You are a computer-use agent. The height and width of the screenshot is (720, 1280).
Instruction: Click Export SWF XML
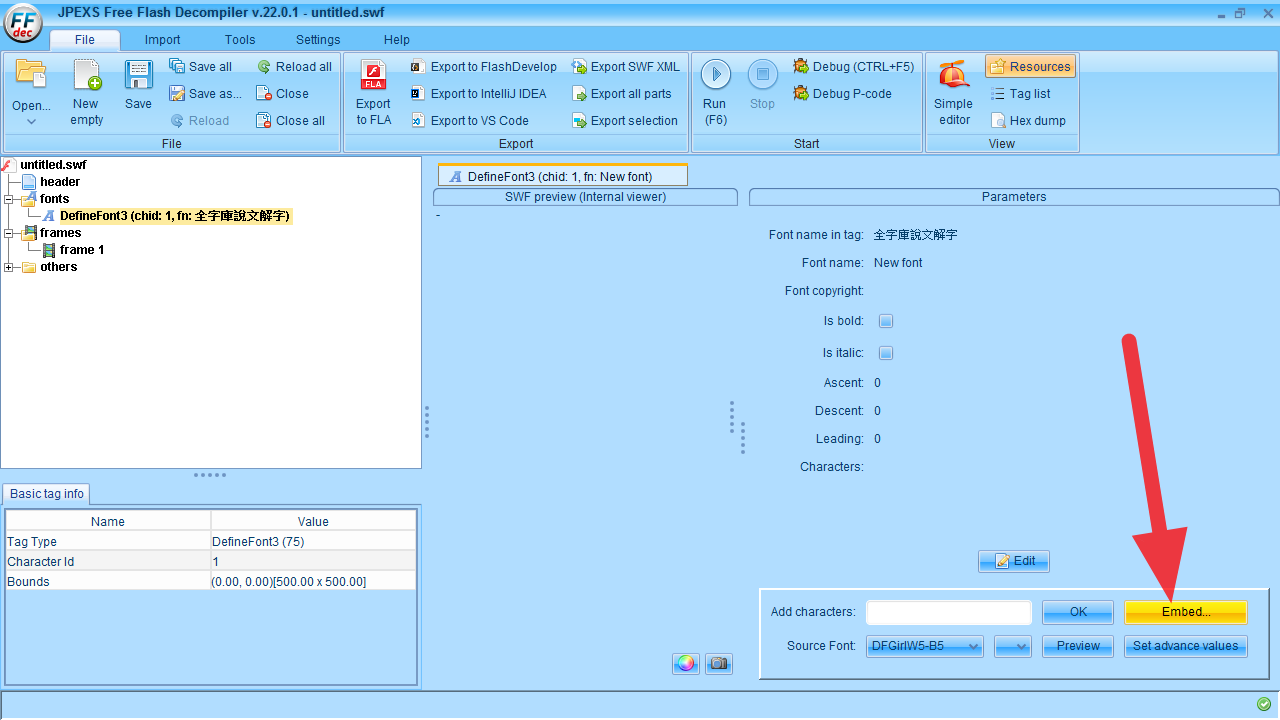(x=626, y=67)
